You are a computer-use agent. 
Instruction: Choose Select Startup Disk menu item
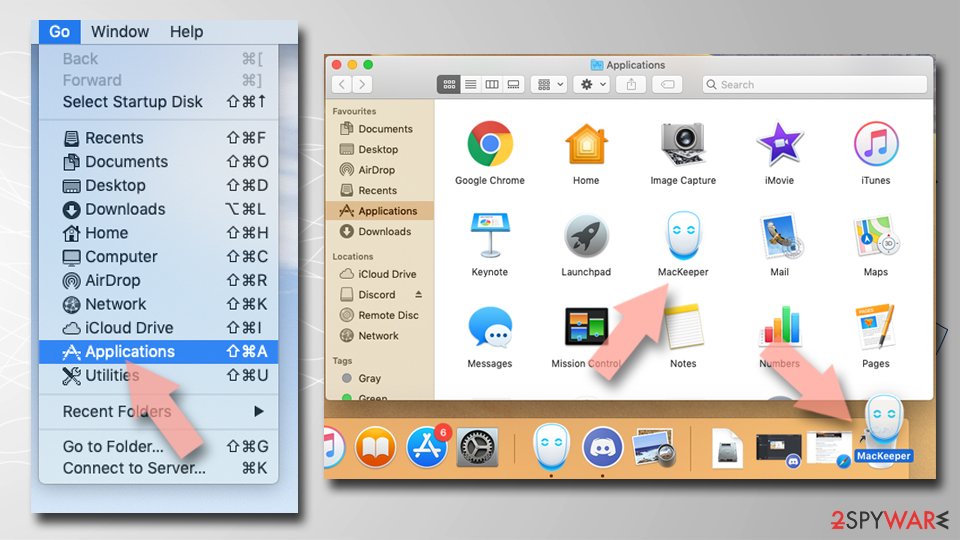point(158,102)
